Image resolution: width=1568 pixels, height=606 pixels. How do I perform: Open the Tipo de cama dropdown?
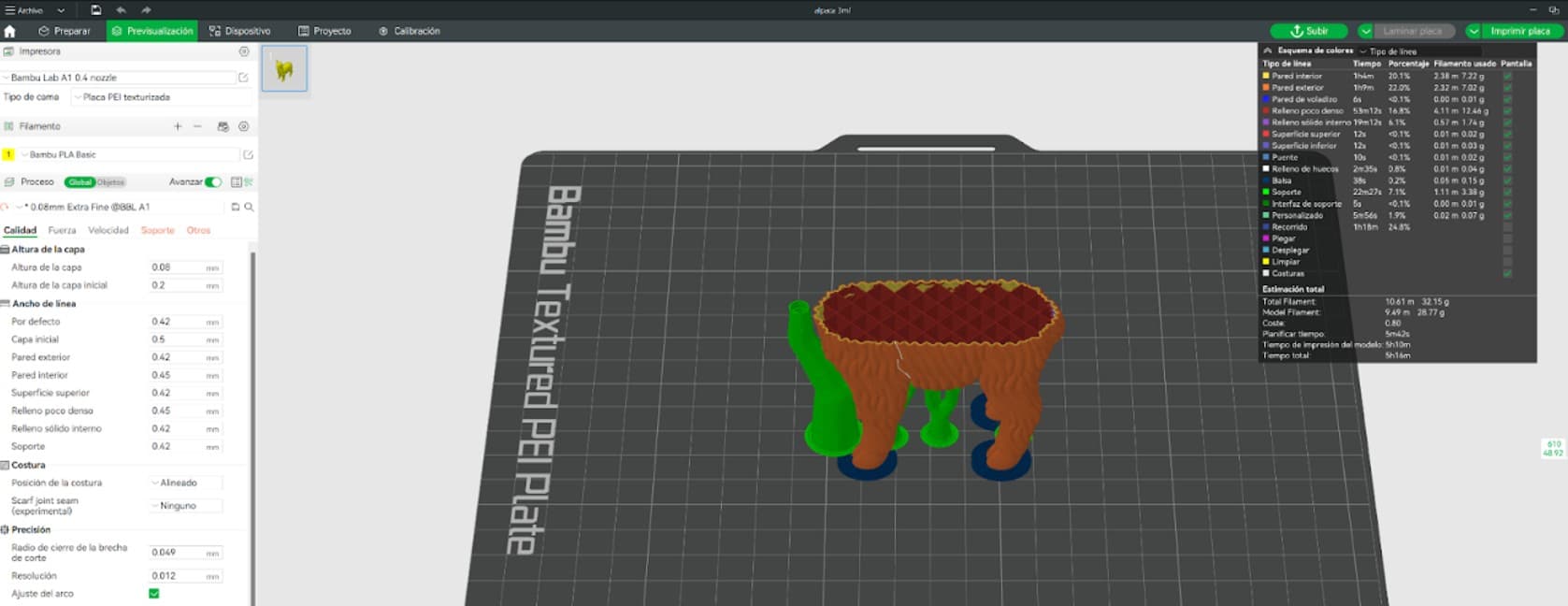pyautogui.click(x=161, y=97)
